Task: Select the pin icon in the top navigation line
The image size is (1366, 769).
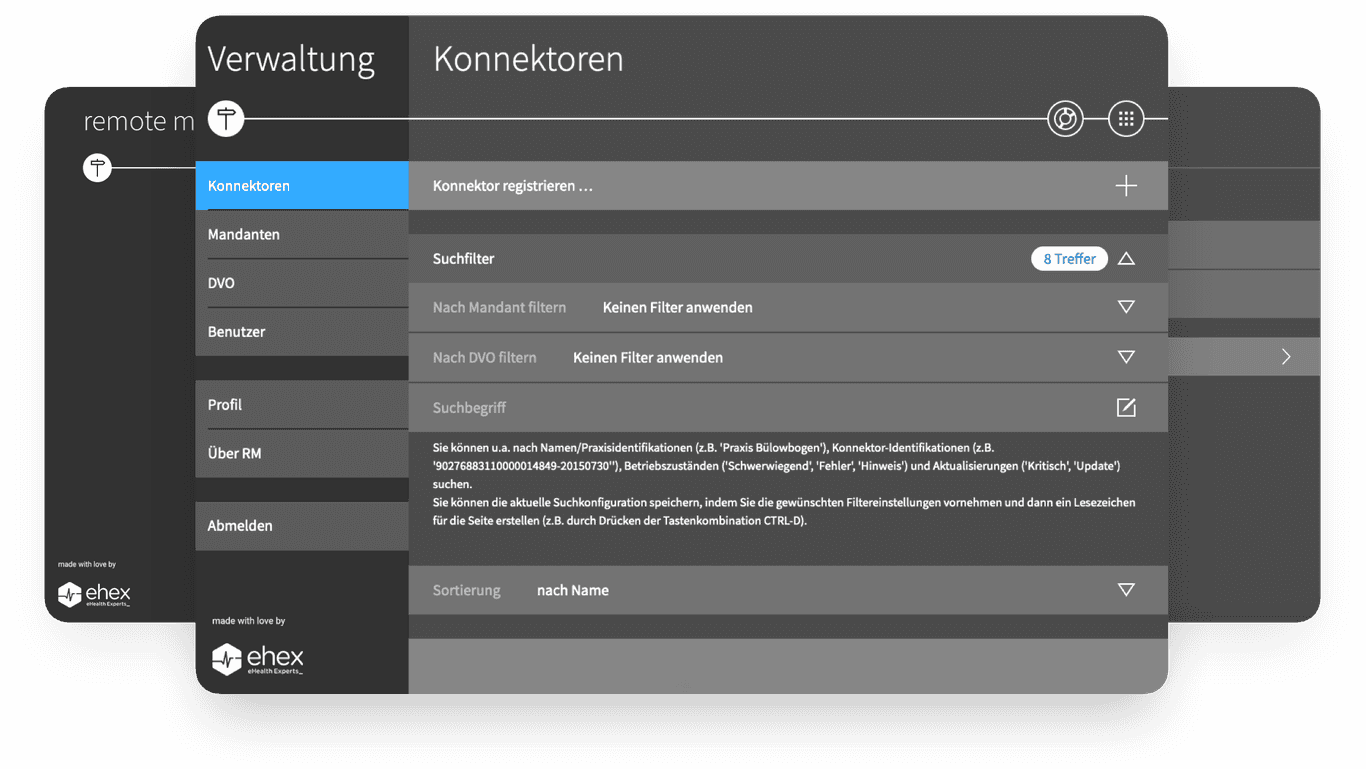Action: [225, 118]
